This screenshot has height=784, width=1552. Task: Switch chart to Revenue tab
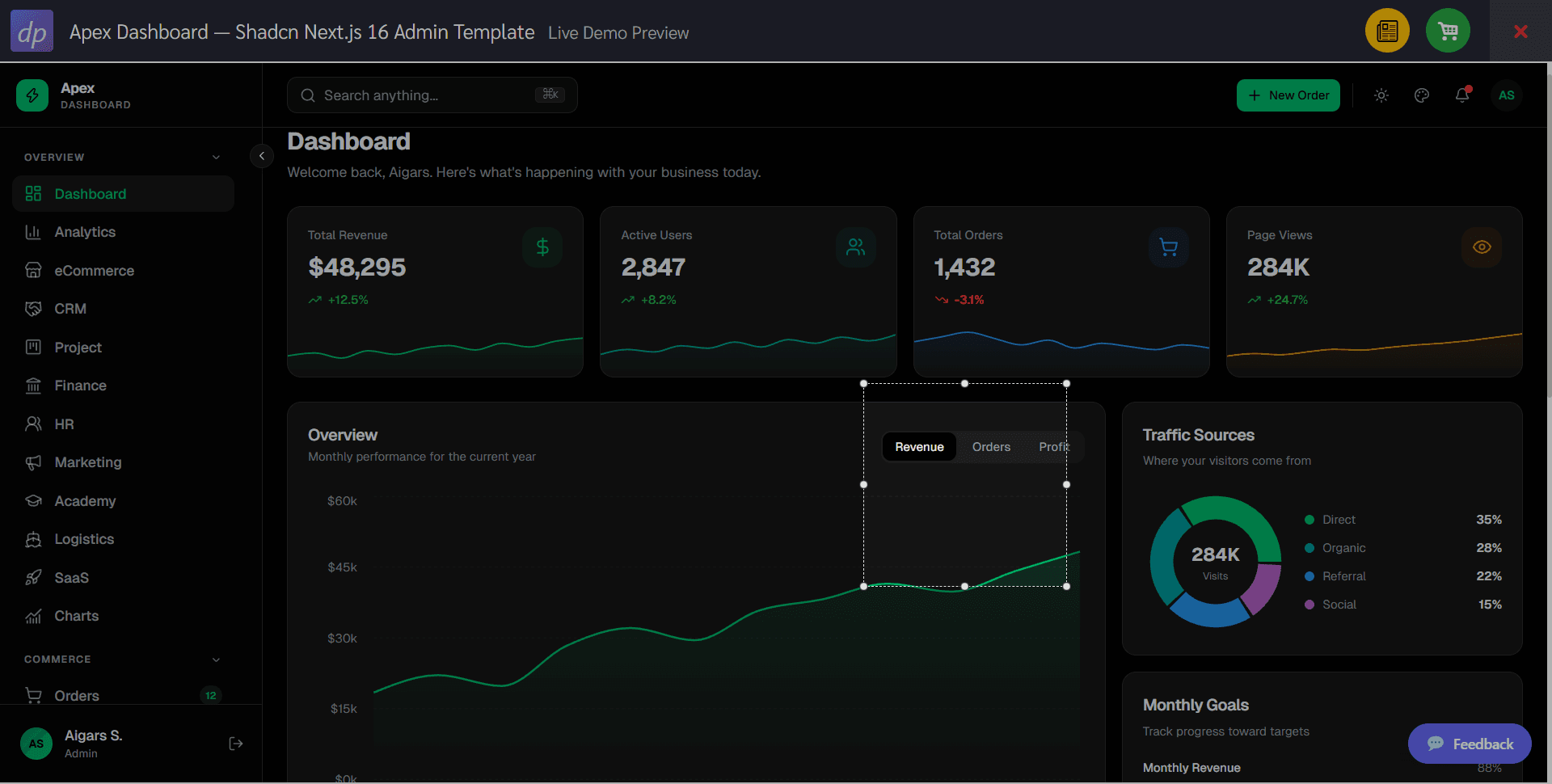919,447
